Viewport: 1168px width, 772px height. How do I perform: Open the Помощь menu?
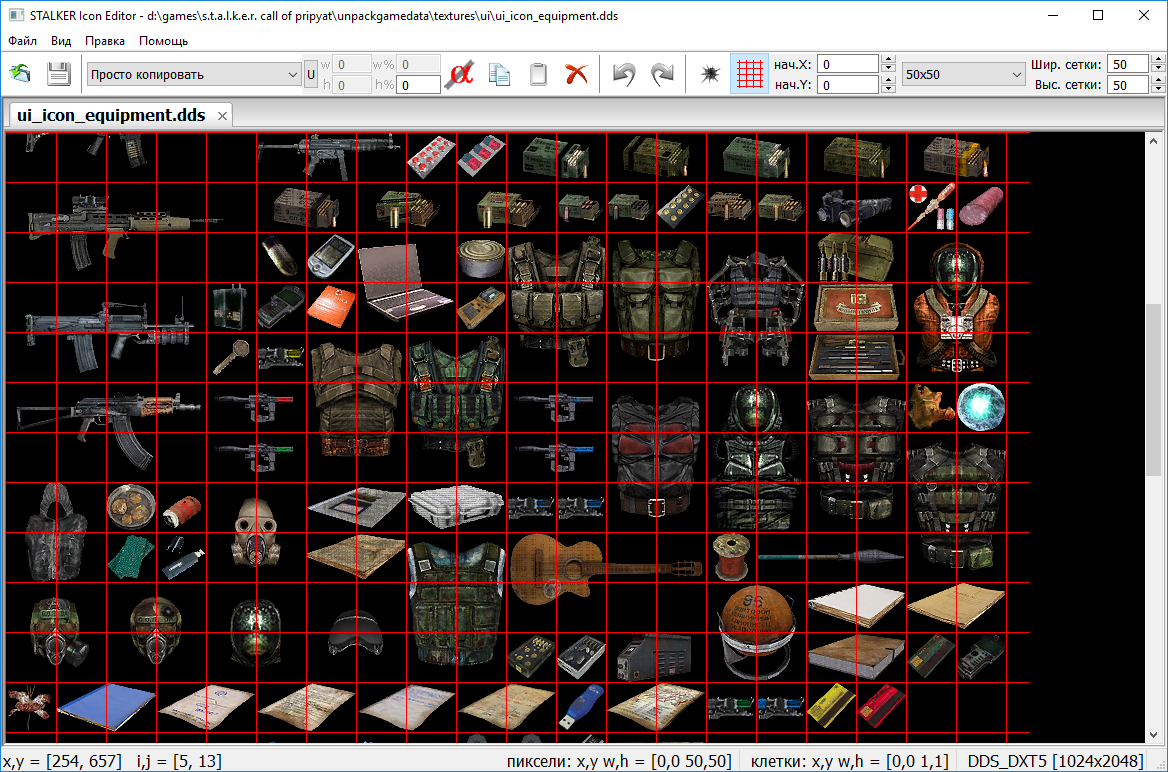[x=164, y=41]
